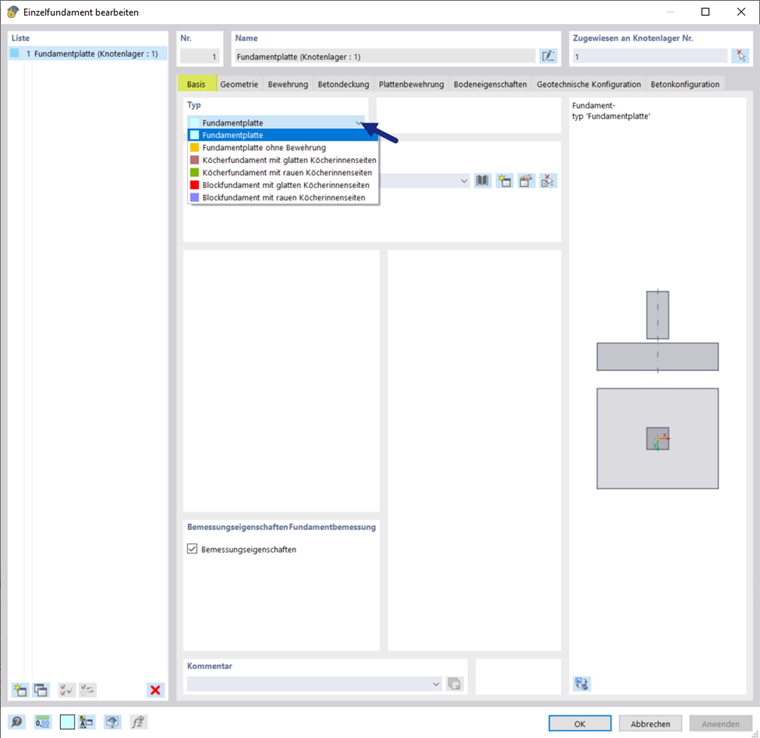Switch to the Geometrie tab
760x738 pixels.
(239, 84)
